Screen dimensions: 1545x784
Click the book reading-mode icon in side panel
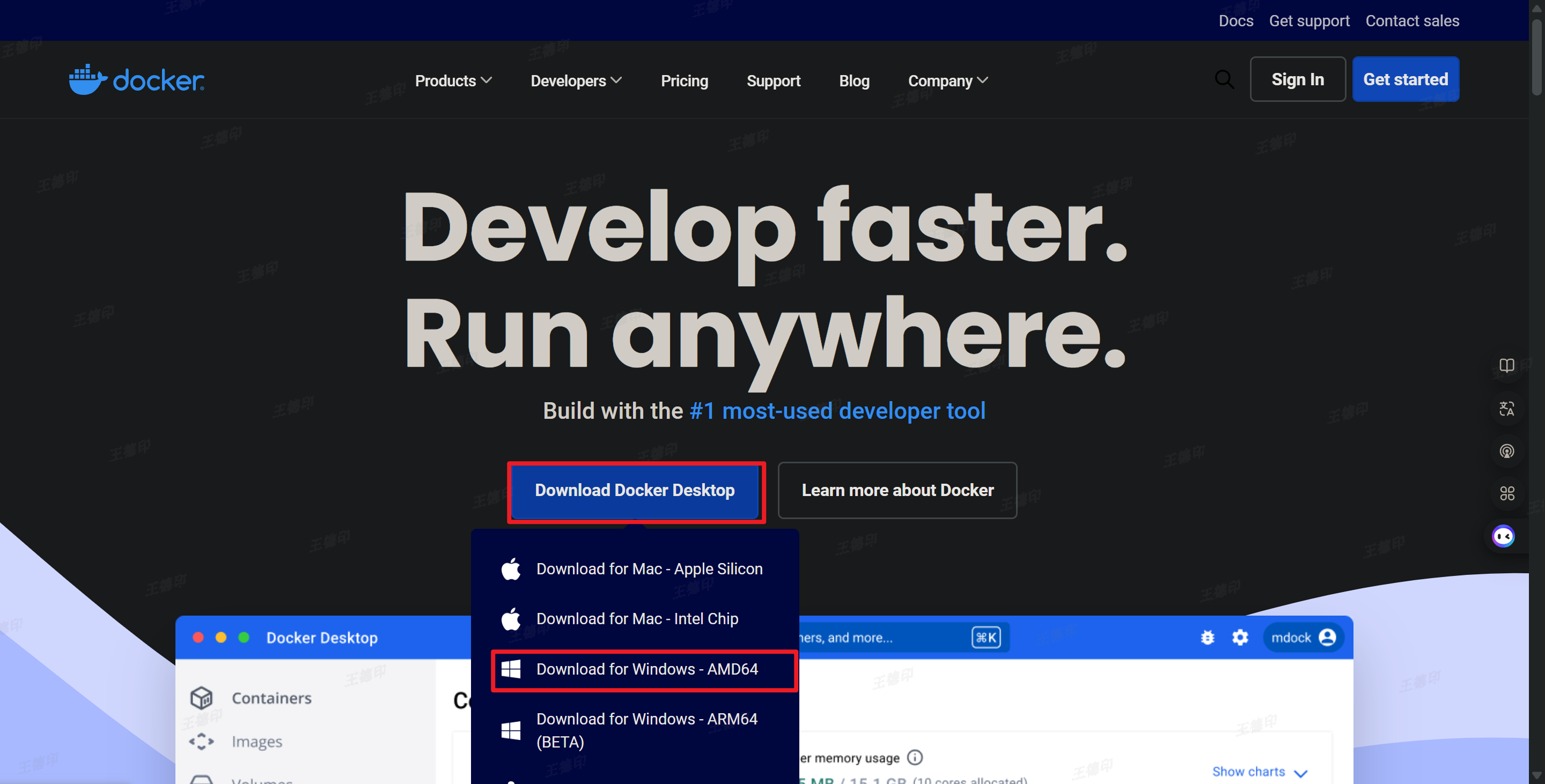pos(1506,366)
